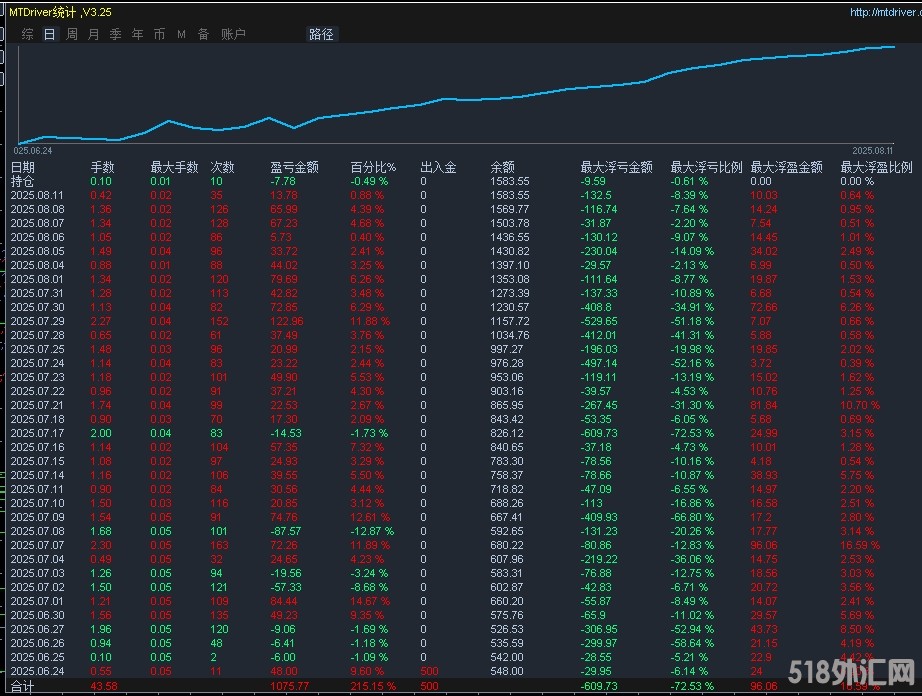Click the 日期 column header
This screenshot has width=922, height=696.
click(23, 168)
